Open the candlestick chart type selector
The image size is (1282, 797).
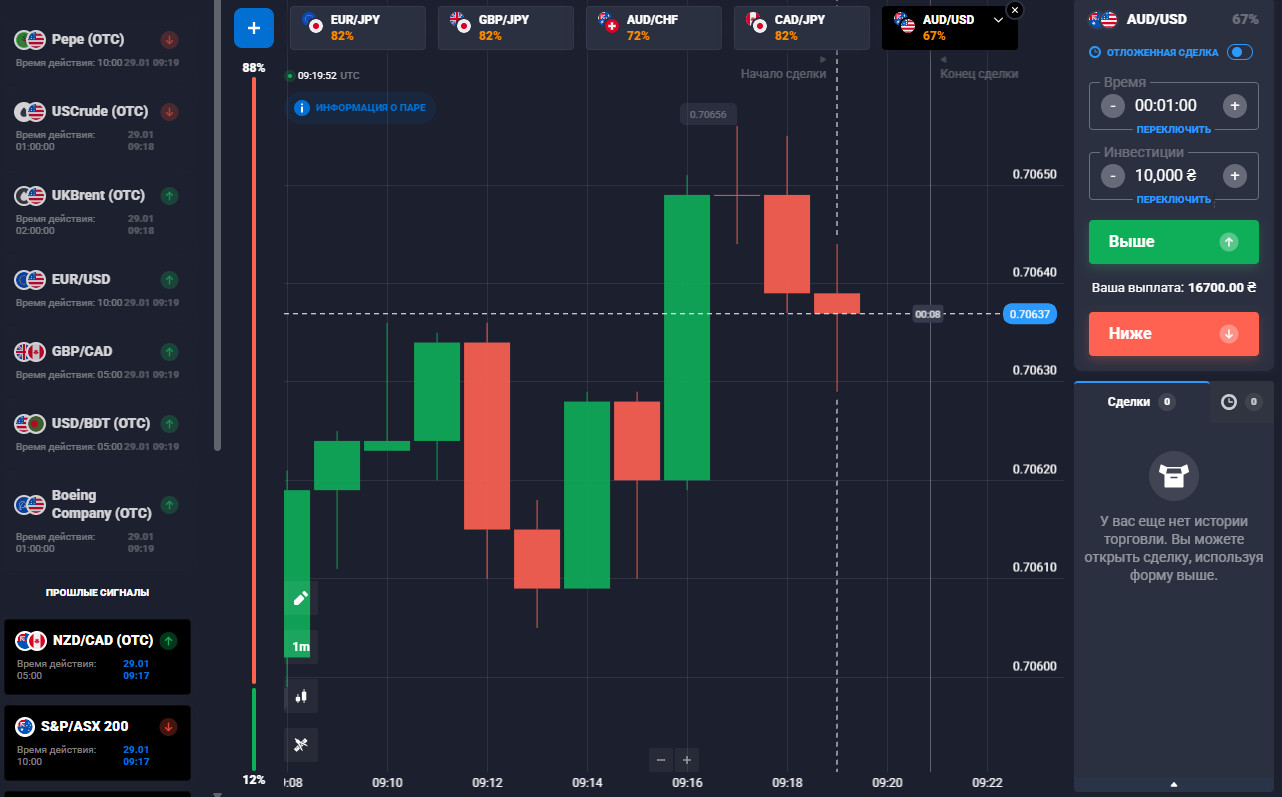(x=301, y=696)
